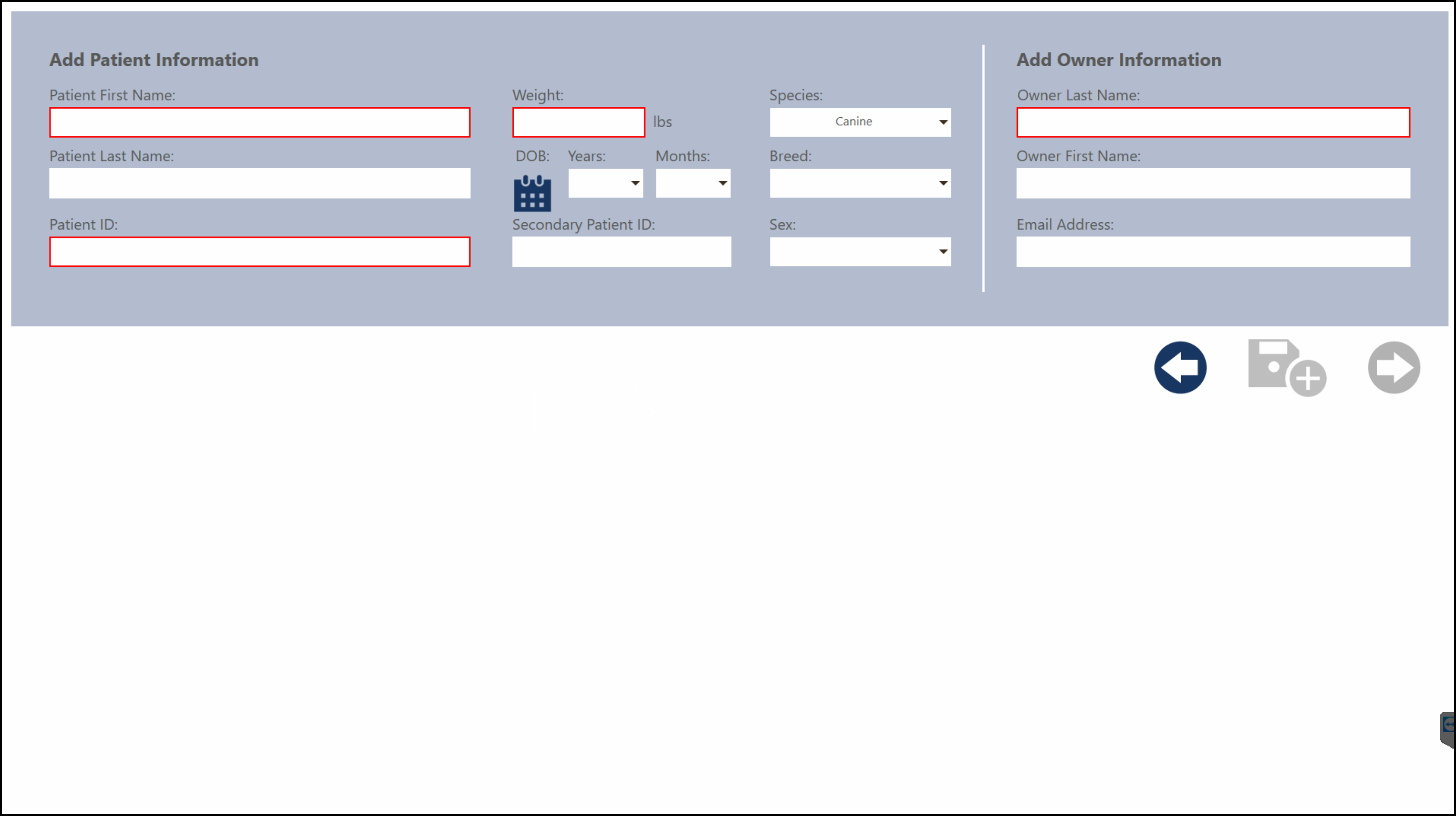The width and height of the screenshot is (1456, 816).
Task: Click into the Email Address field
Action: [x=1213, y=252]
